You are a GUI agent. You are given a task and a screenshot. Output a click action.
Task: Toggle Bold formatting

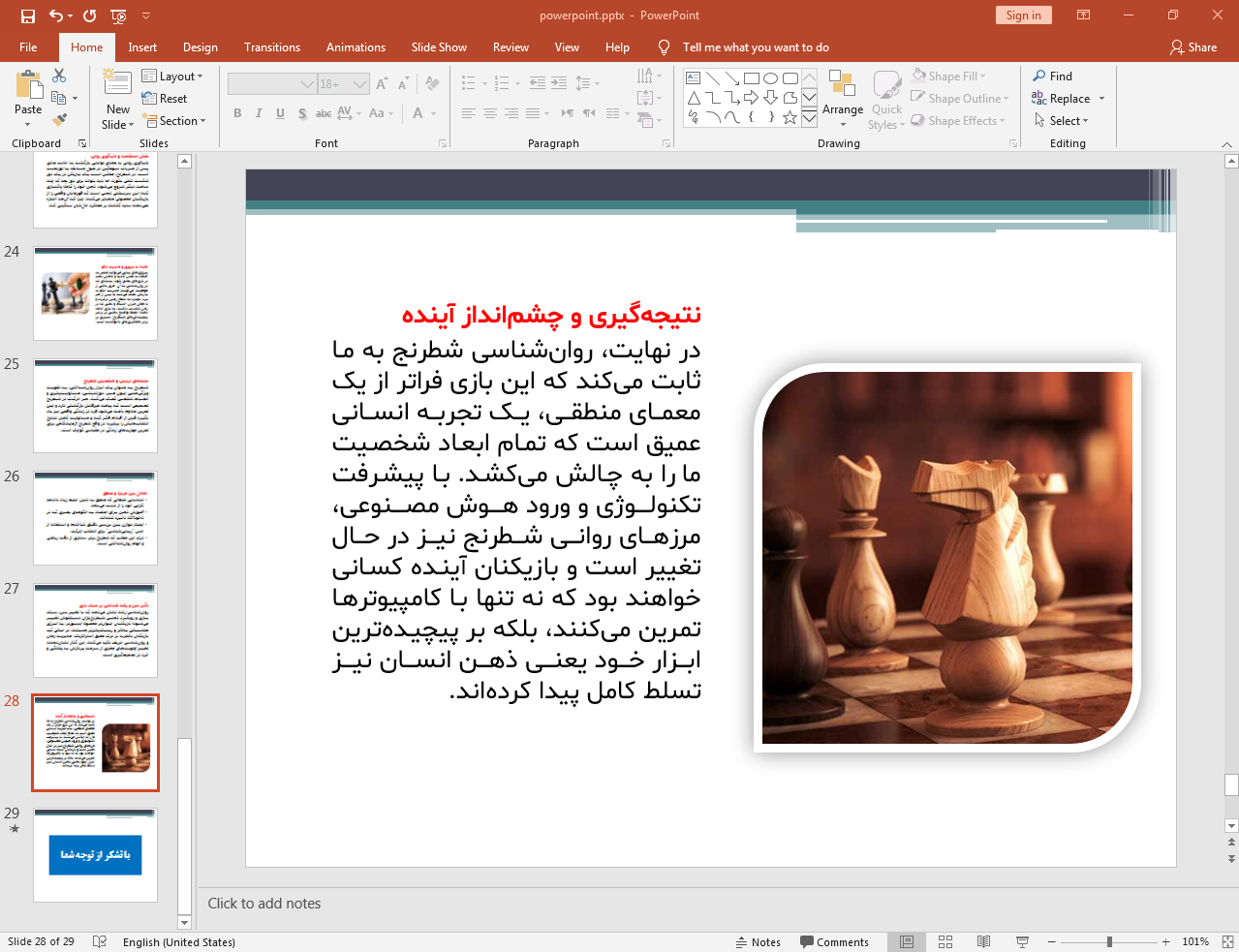pyautogui.click(x=237, y=113)
